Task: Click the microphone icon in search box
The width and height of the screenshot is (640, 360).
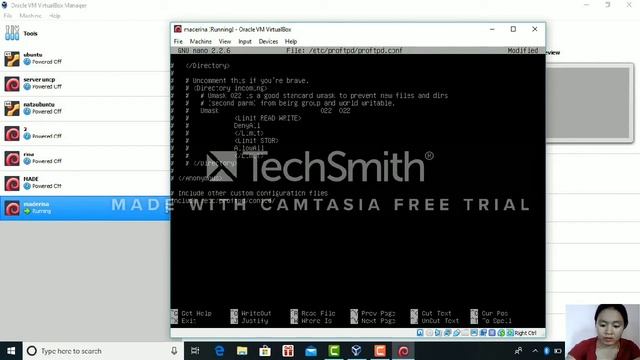Action: point(174,351)
